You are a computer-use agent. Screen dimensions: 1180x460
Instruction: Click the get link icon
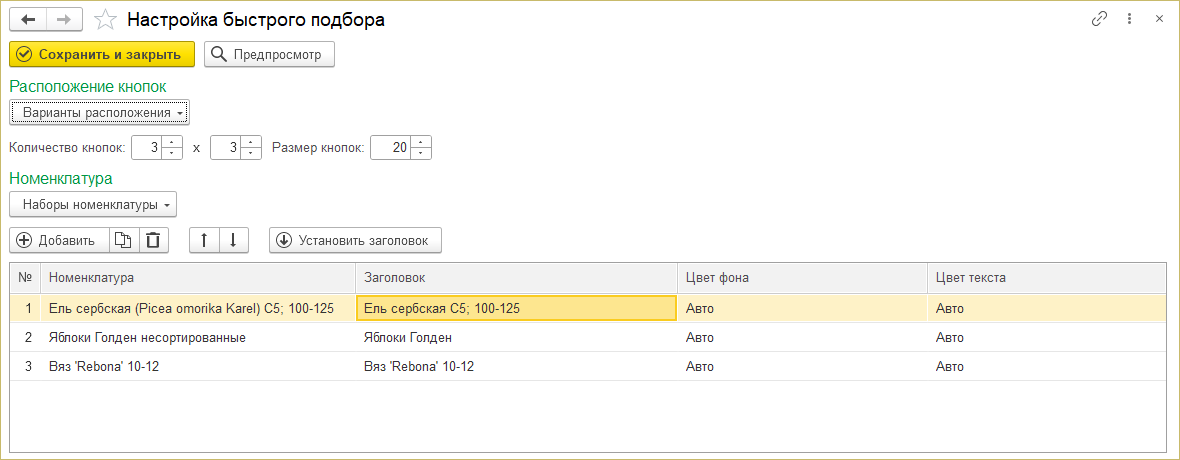1099,19
